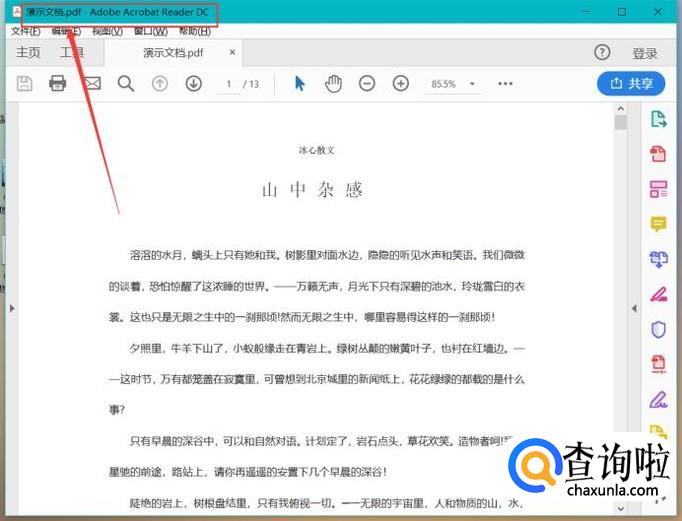This screenshot has height=521, width=682.
Task: Click the 冰心散文 heading text
Action: click(x=317, y=150)
